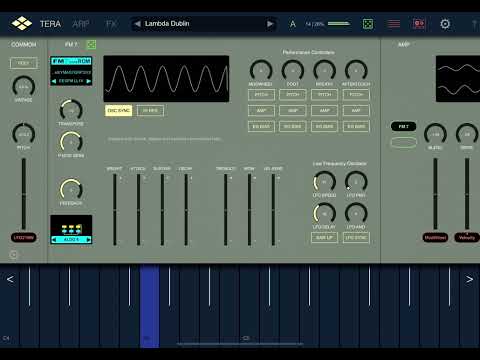
Task: Click the LFO SPEED knob
Action: coord(324,182)
